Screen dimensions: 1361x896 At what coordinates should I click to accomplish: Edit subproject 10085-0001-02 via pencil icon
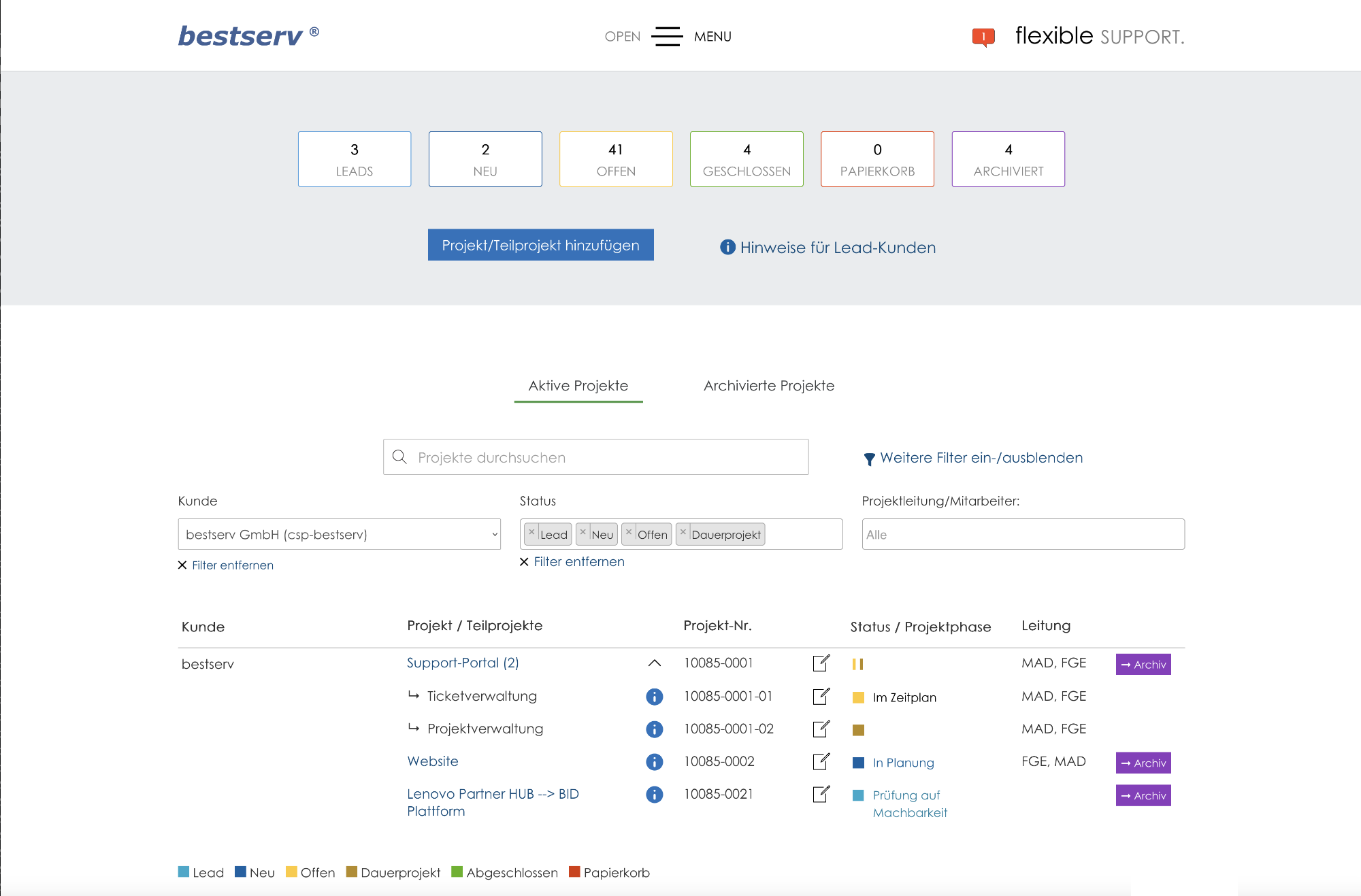[x=821, y=729]
